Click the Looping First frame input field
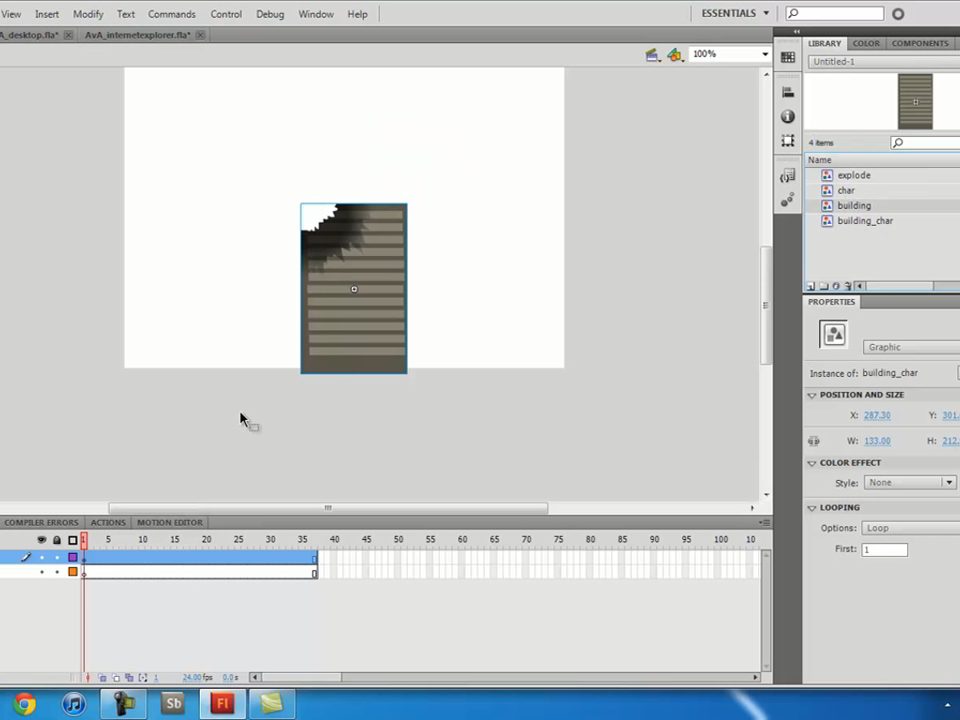Viewport: 960px width, 720px height. [x=884, y=550]
